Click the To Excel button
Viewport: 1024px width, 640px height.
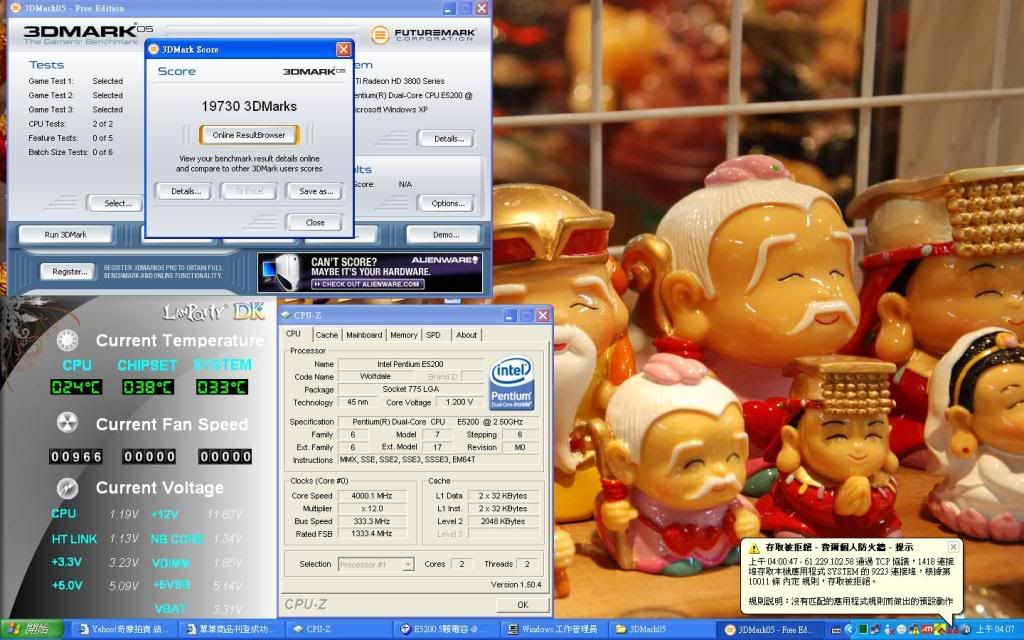pyautogui.click(x=249, y=191)
